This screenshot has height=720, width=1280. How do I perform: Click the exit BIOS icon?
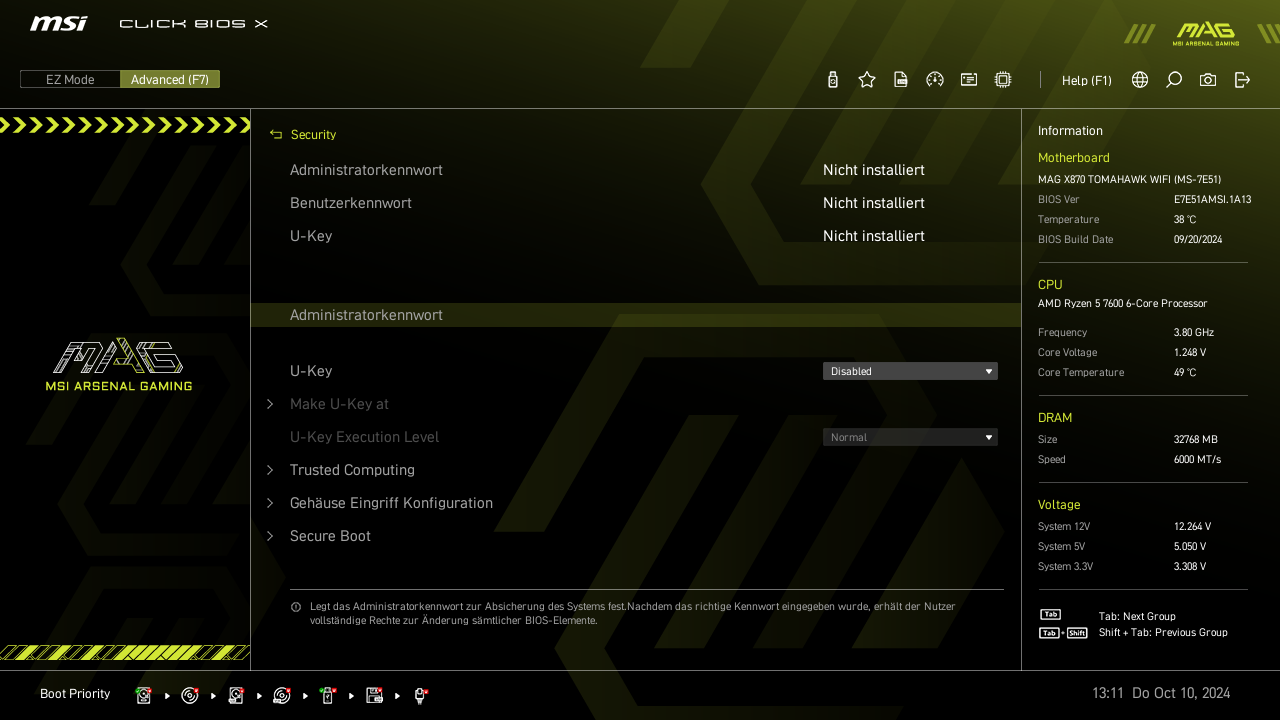(x=1242, y=80)
